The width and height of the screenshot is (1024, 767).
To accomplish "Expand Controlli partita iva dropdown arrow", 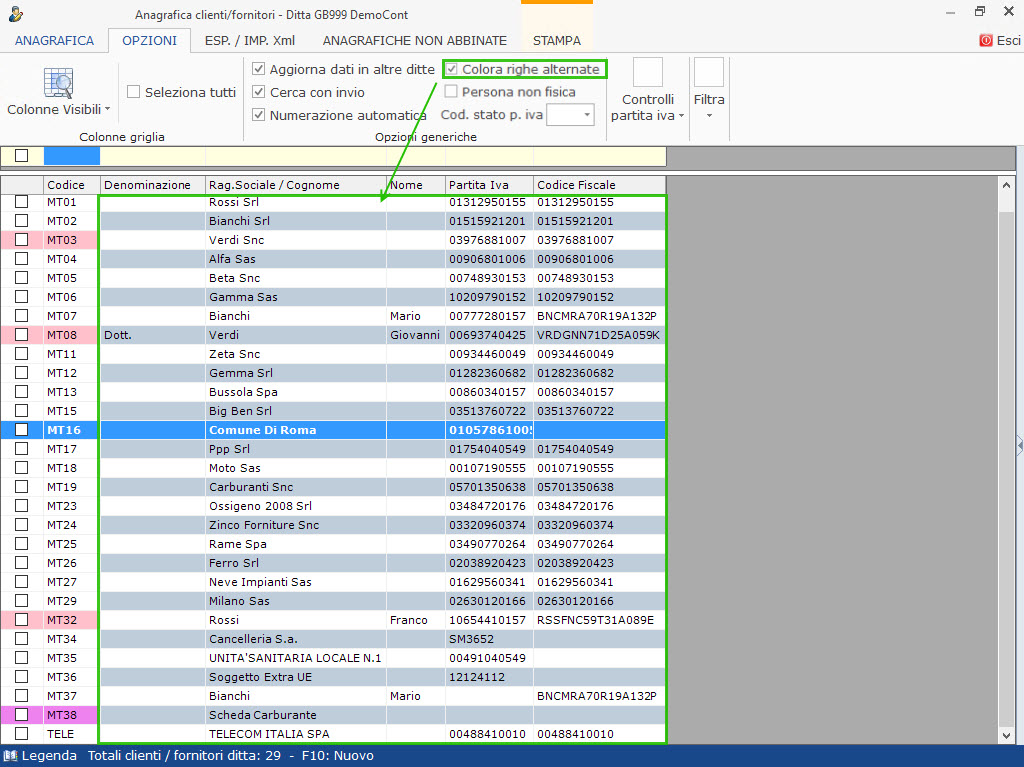I will 681,116.
